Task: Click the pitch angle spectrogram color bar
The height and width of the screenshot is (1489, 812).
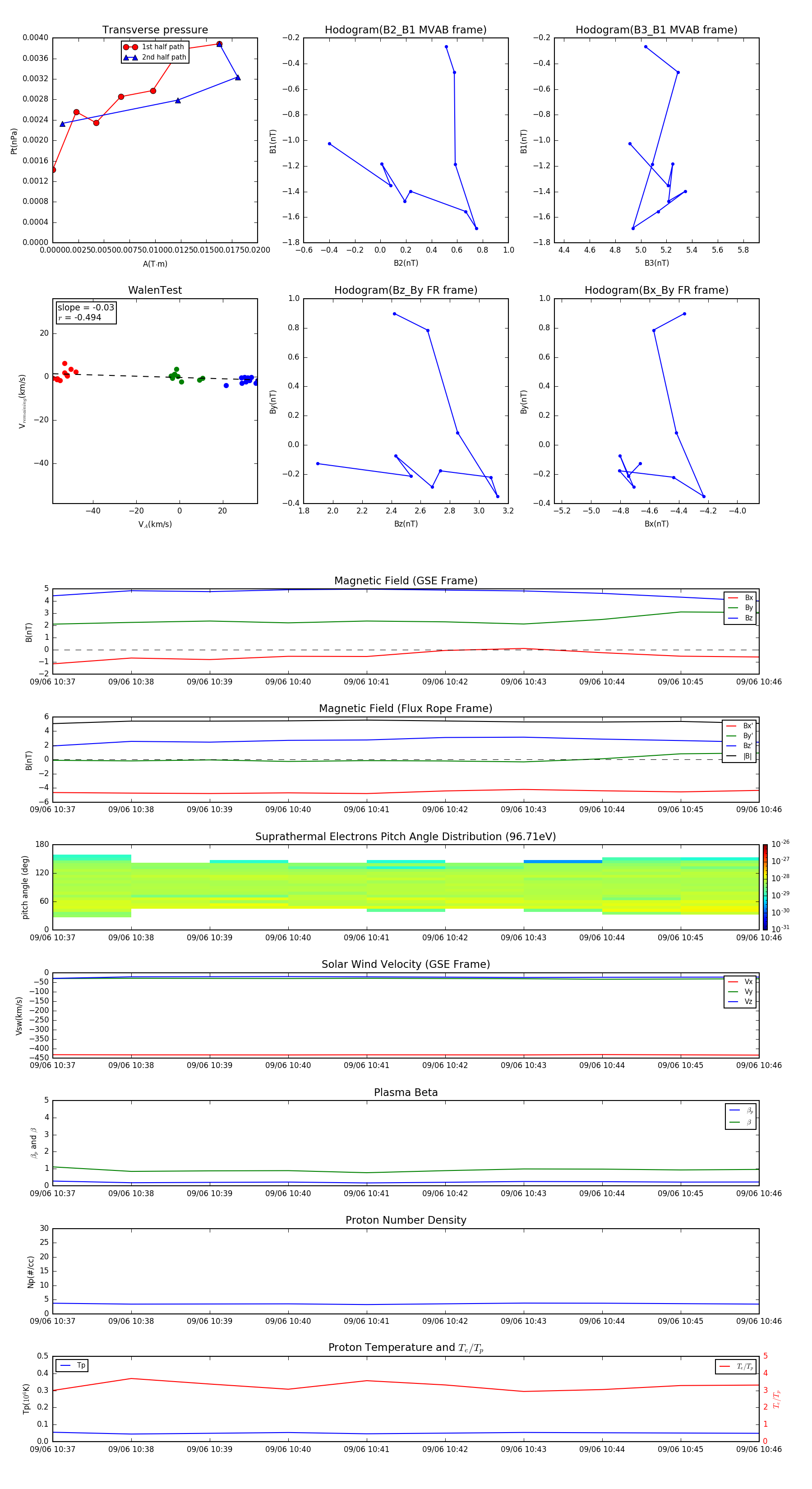Action: 765,887
